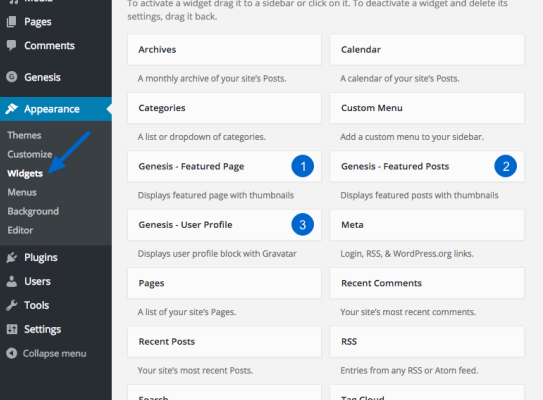Click the Comments speech bubble icon
The width and height of the screenshot is (543, 400).
click(x=11, y=45)
